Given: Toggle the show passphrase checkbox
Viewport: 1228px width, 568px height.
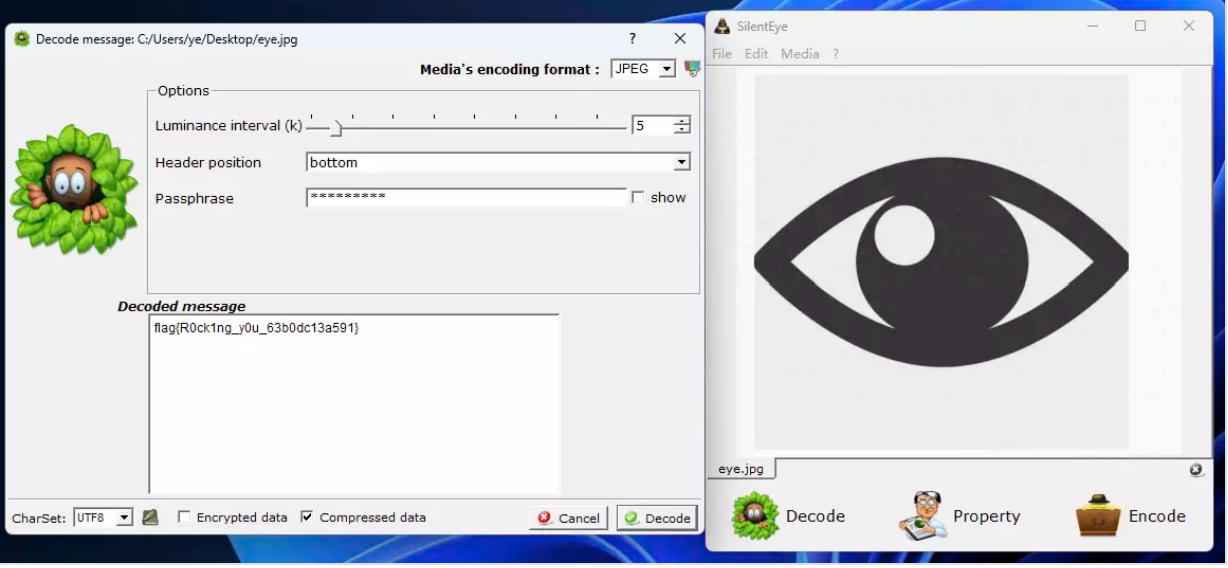Looking at the screenshot, I should click(638, 198).
